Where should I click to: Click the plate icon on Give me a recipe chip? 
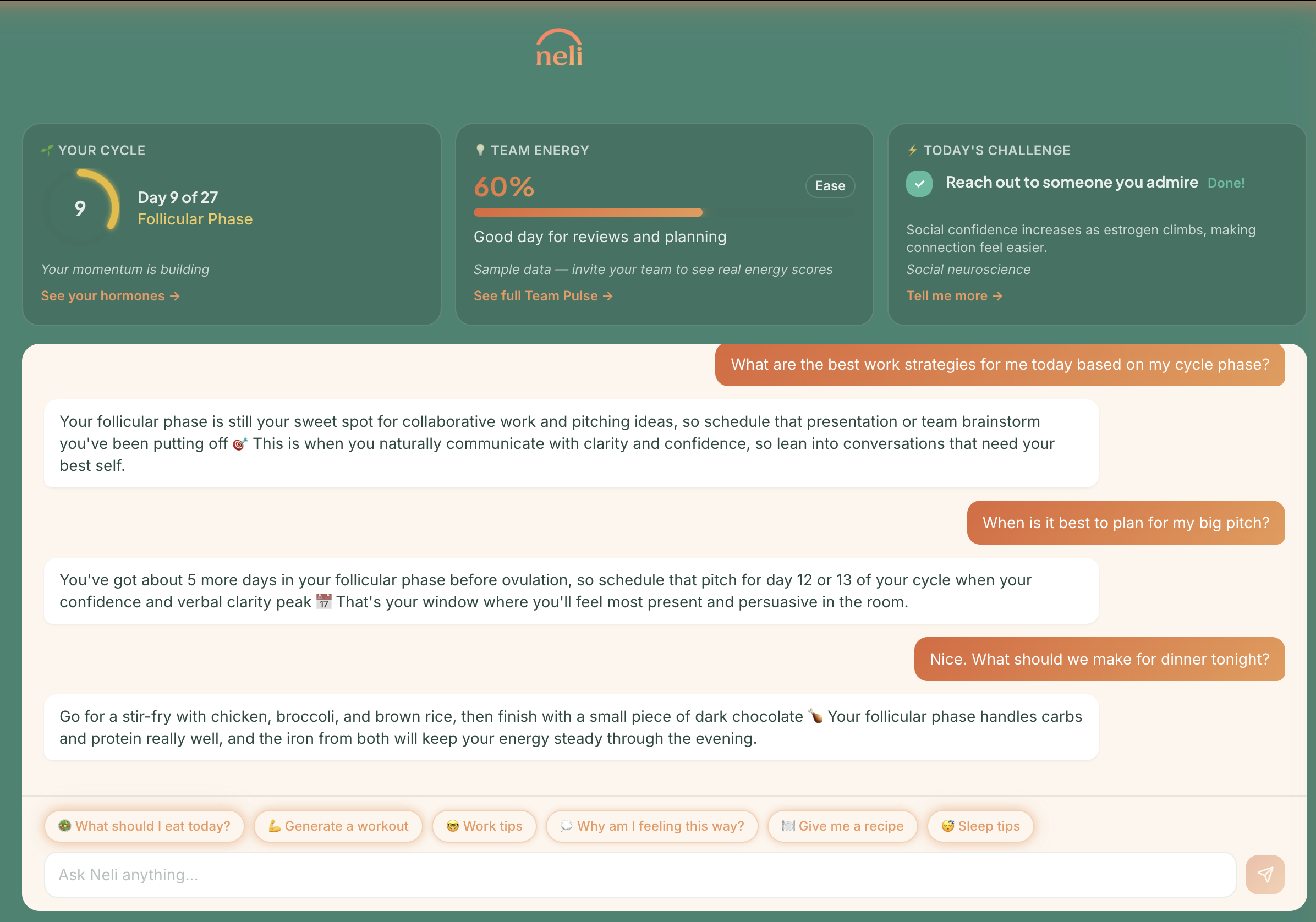tap(789, 826)
